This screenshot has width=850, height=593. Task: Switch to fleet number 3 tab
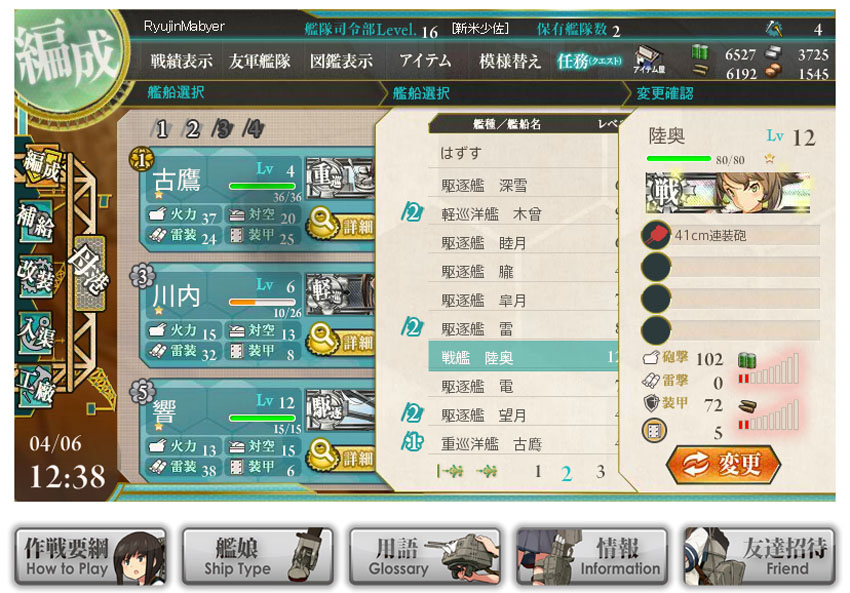(223, 129)
